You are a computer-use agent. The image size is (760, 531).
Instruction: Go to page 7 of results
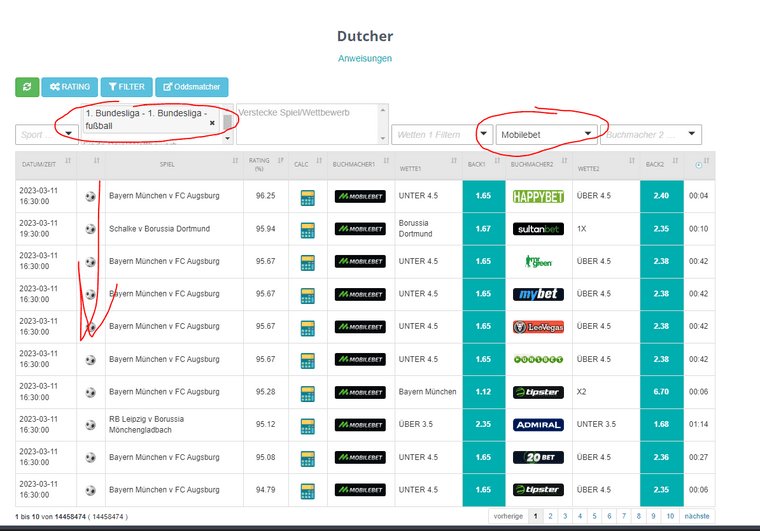point(624,516)
